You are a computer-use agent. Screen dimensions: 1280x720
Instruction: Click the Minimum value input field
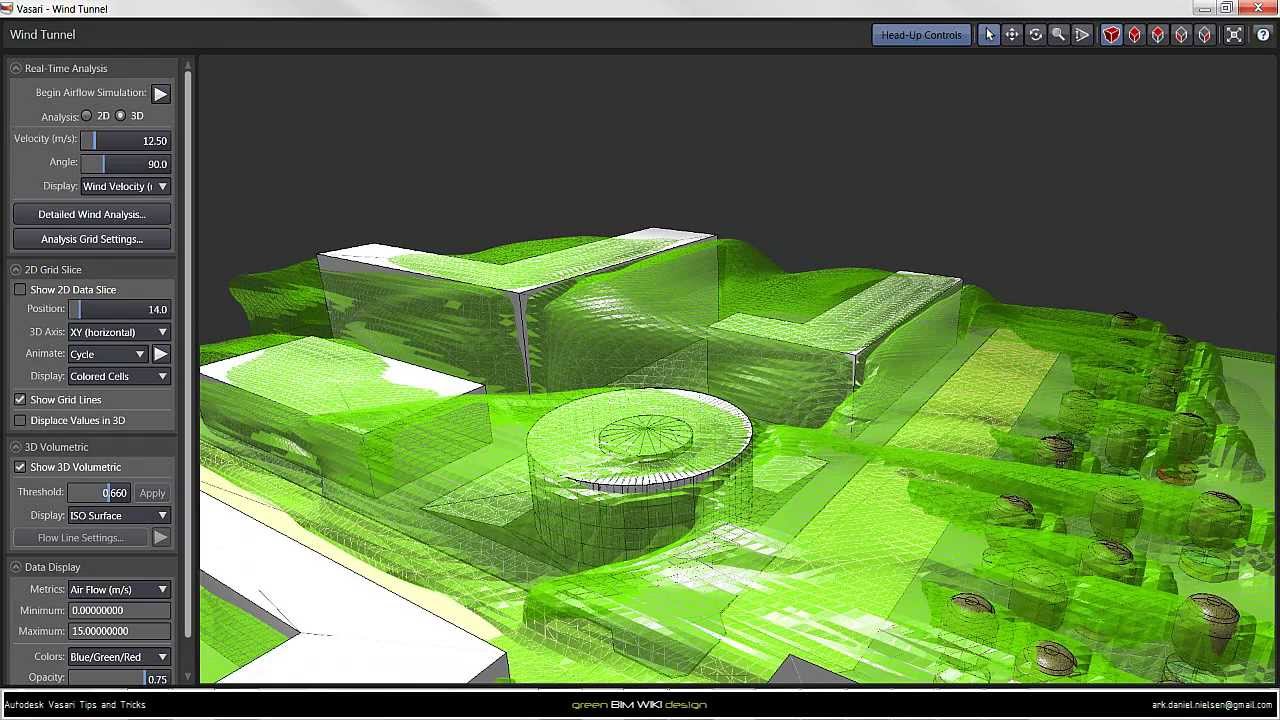pos(119,610)
